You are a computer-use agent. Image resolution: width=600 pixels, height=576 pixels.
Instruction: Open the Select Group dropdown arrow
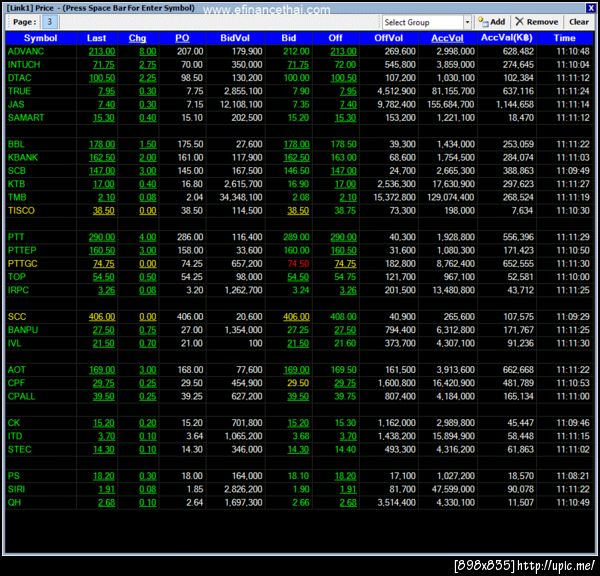click(467, 23)
